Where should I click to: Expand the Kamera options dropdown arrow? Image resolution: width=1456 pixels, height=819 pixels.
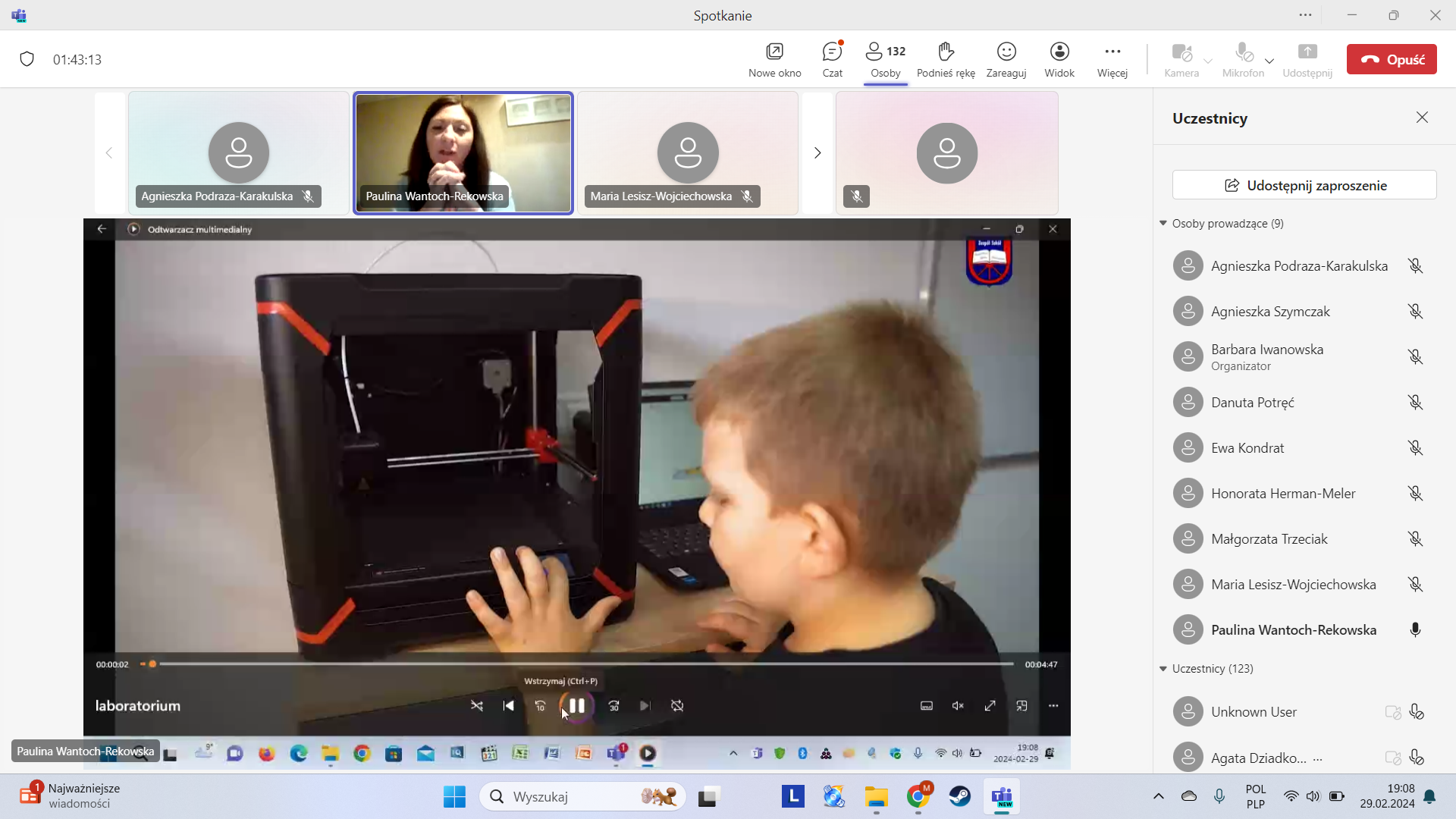click(1208, 61)
